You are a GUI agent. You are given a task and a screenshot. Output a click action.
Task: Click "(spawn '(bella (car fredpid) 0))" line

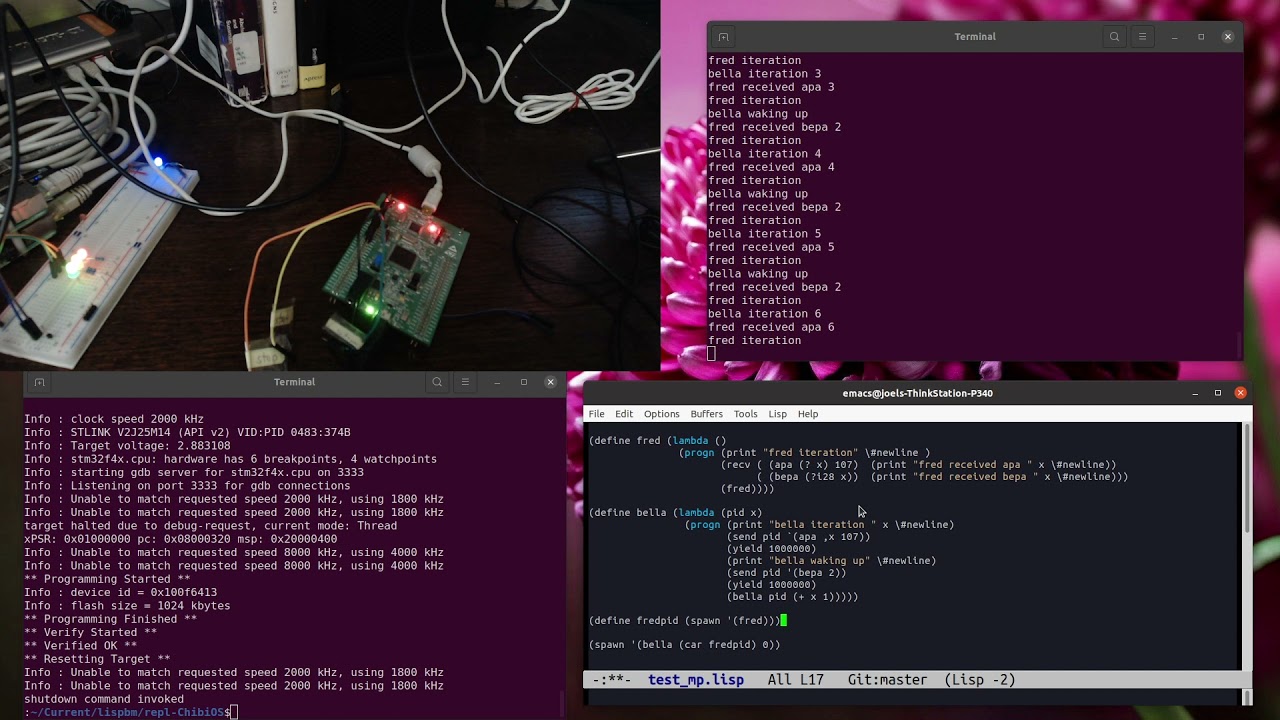[684, 645]
